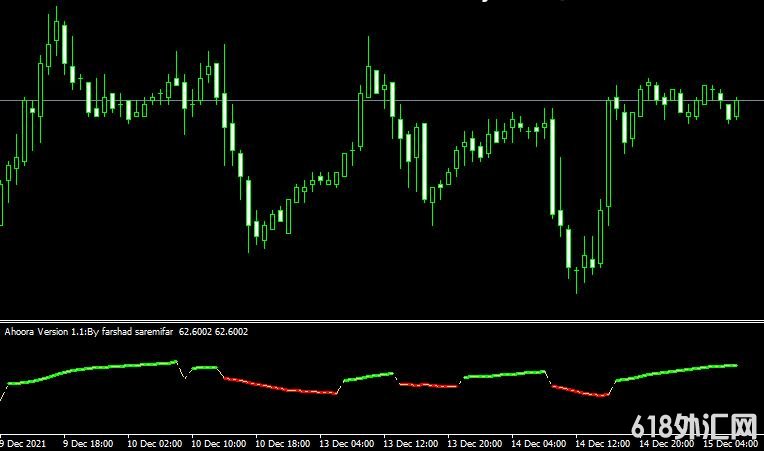The image size is (764, 451).
Task: Click the Ahoora Version 1.1 indicator label
Action: tap(90, 331)
